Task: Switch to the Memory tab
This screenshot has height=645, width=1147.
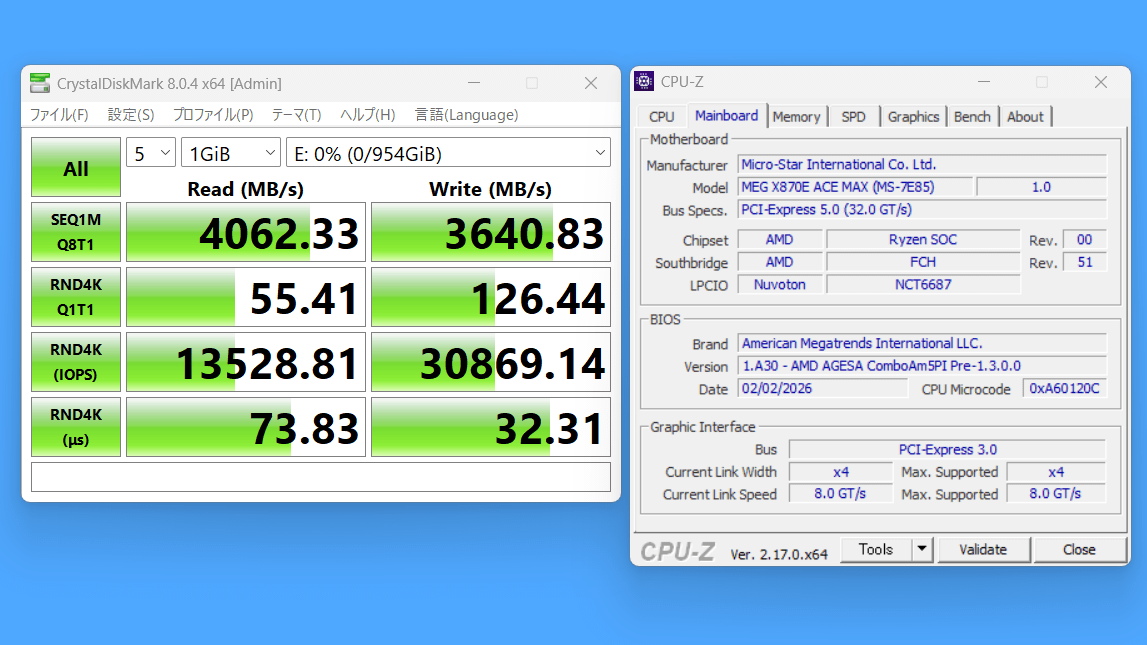Action: pos(796,117)
